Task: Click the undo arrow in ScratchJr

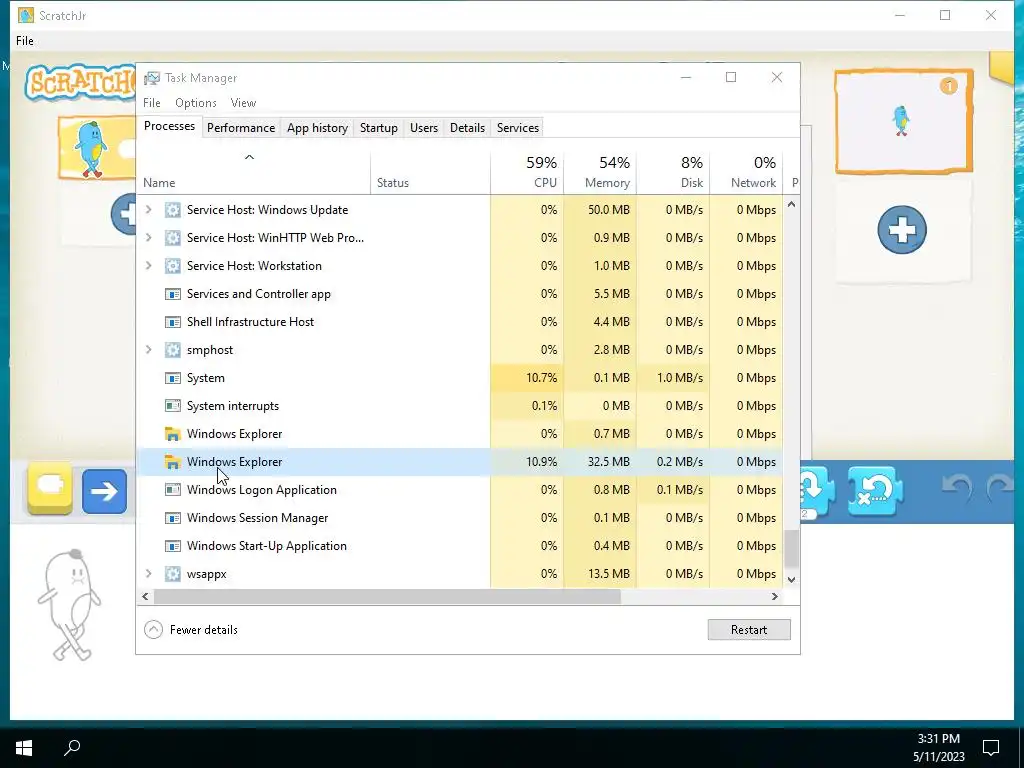Action: click(x=957, y=488)
